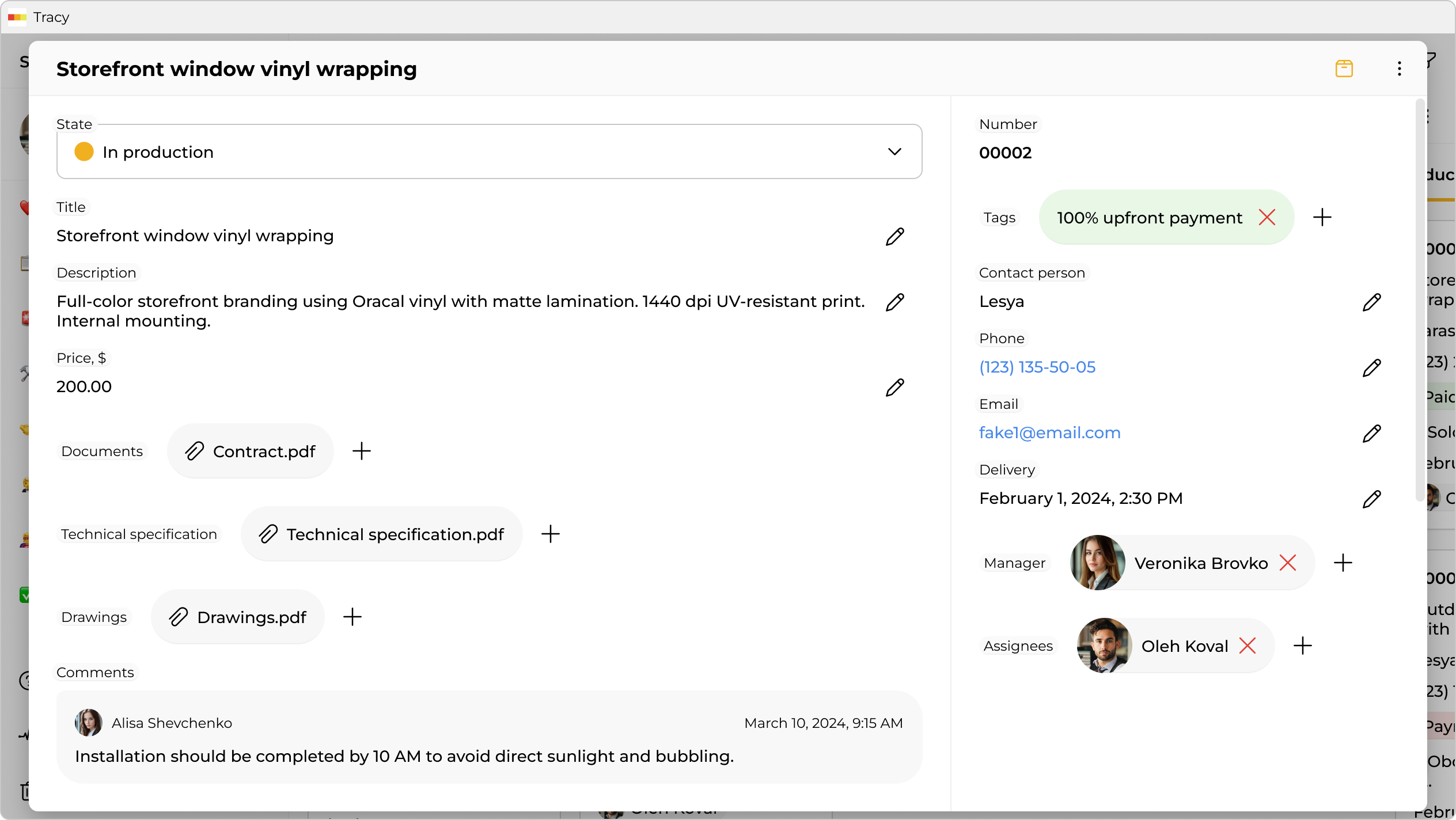The width and height of the screenshot is (1456, 820).
Task: Edit the Description text
Action: coord(895,302)
